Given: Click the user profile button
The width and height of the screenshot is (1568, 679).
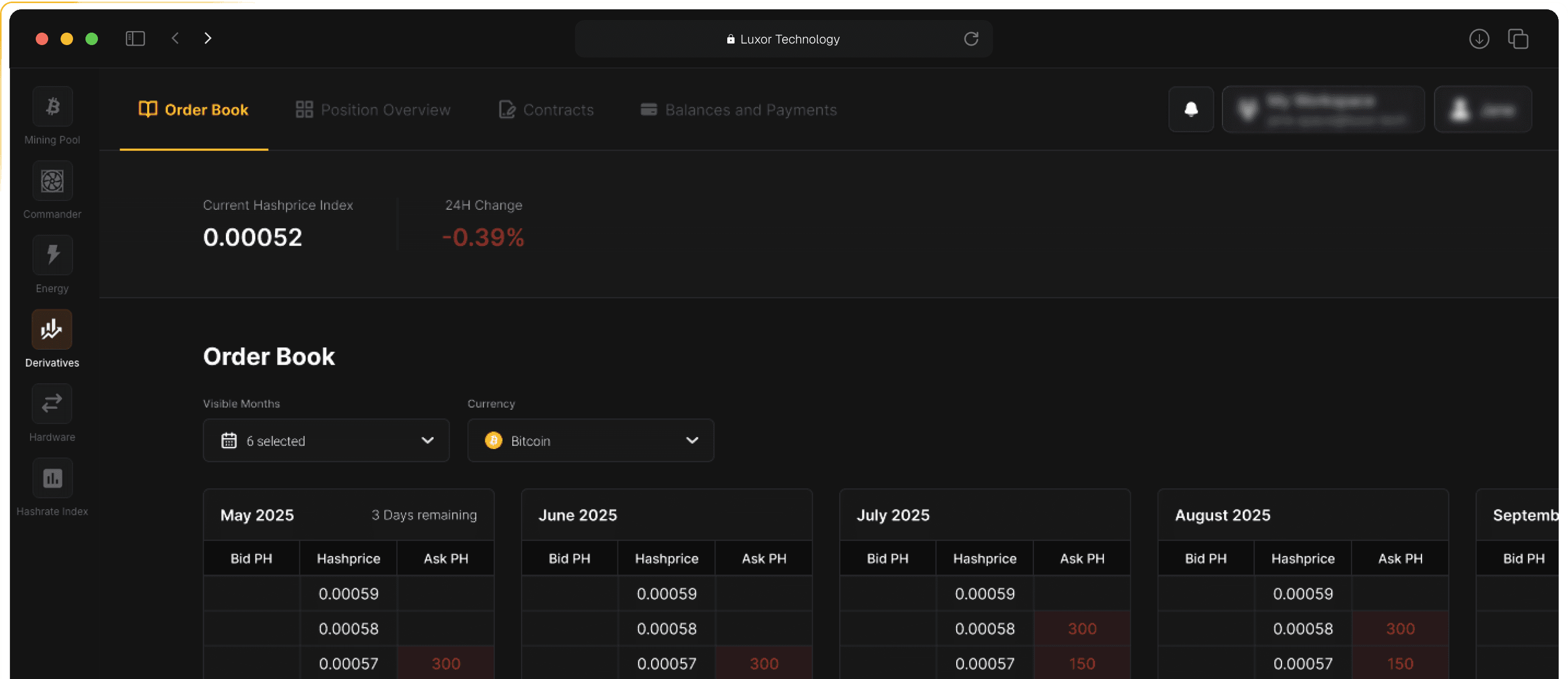Looking at the screenshot, I should (x=1483, y=109).
